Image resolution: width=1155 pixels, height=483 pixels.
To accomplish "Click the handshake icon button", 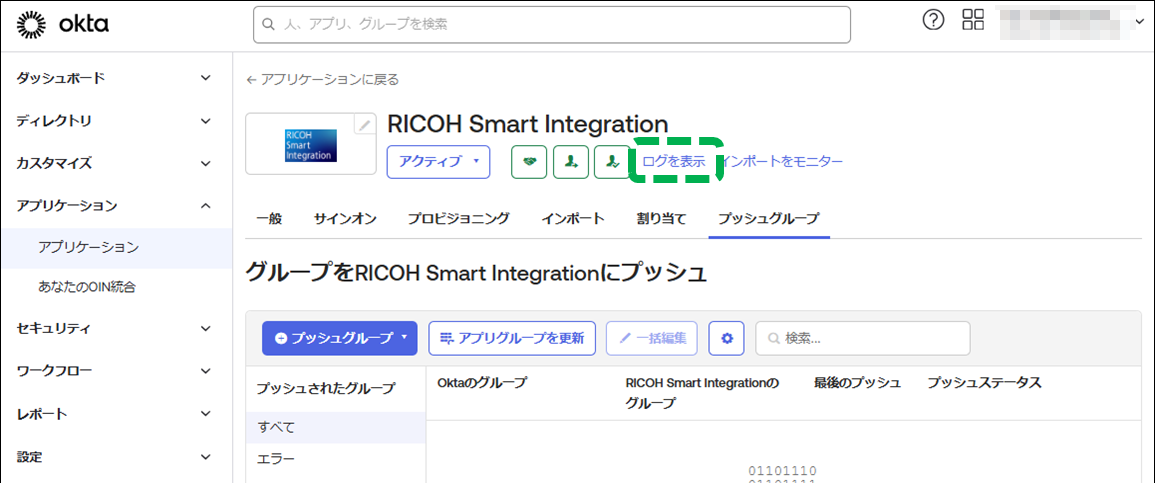I will [530, 162].
